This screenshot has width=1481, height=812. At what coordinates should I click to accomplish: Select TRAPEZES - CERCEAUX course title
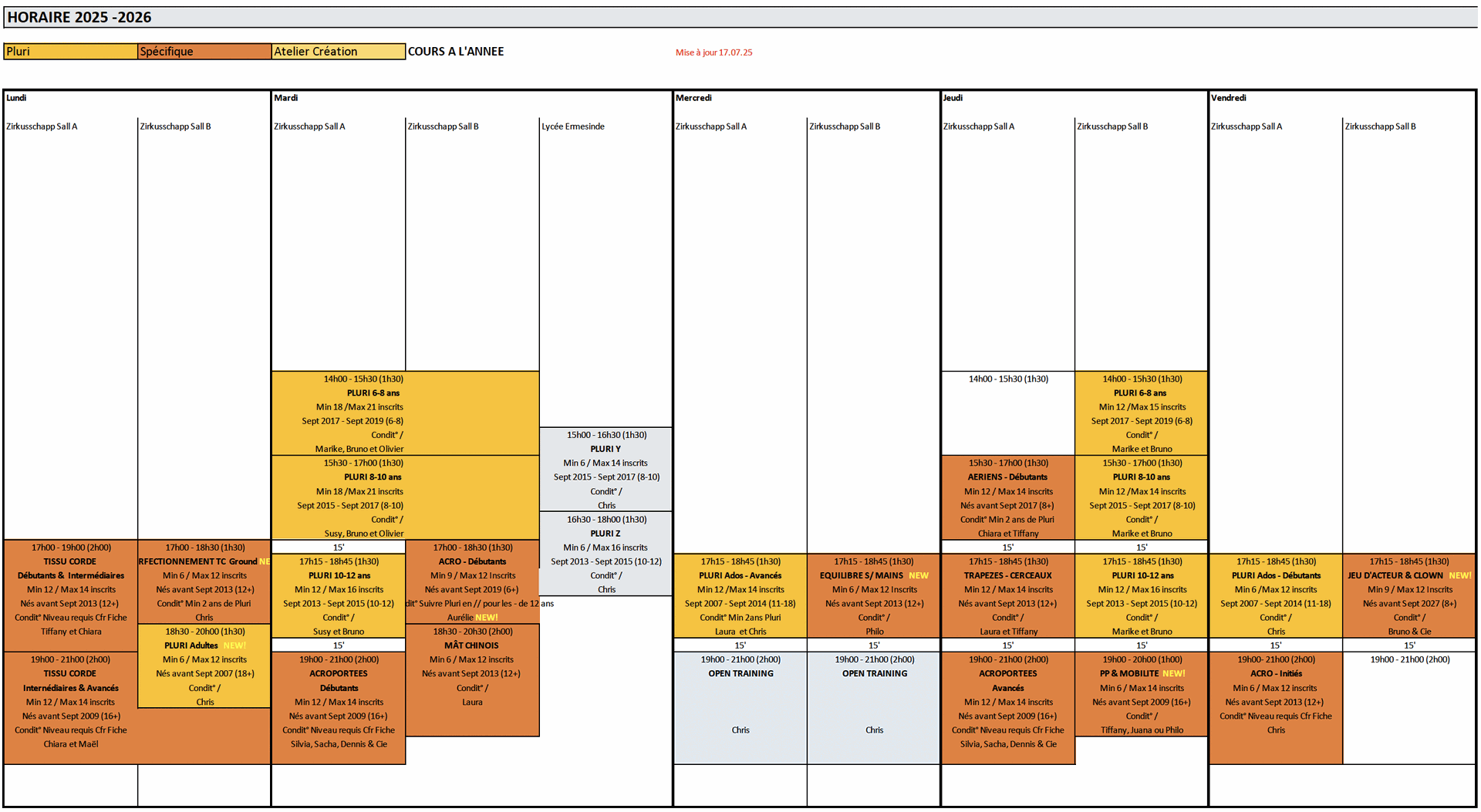pos(1007,576)
